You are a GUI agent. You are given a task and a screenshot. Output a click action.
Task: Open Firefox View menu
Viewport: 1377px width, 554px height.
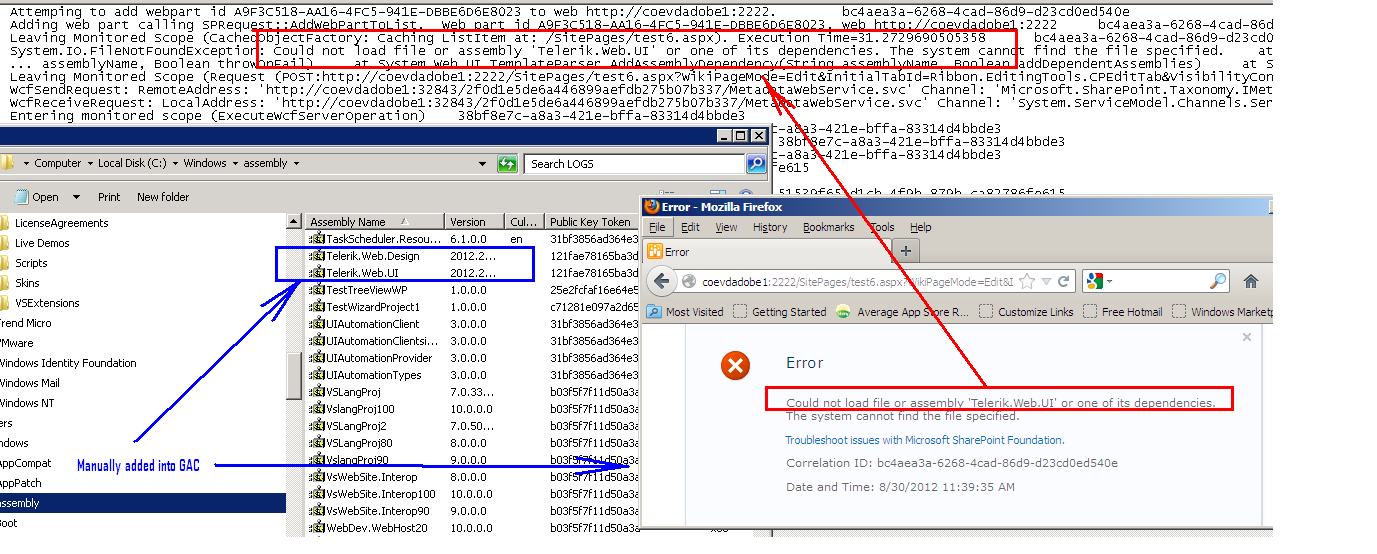727,227
